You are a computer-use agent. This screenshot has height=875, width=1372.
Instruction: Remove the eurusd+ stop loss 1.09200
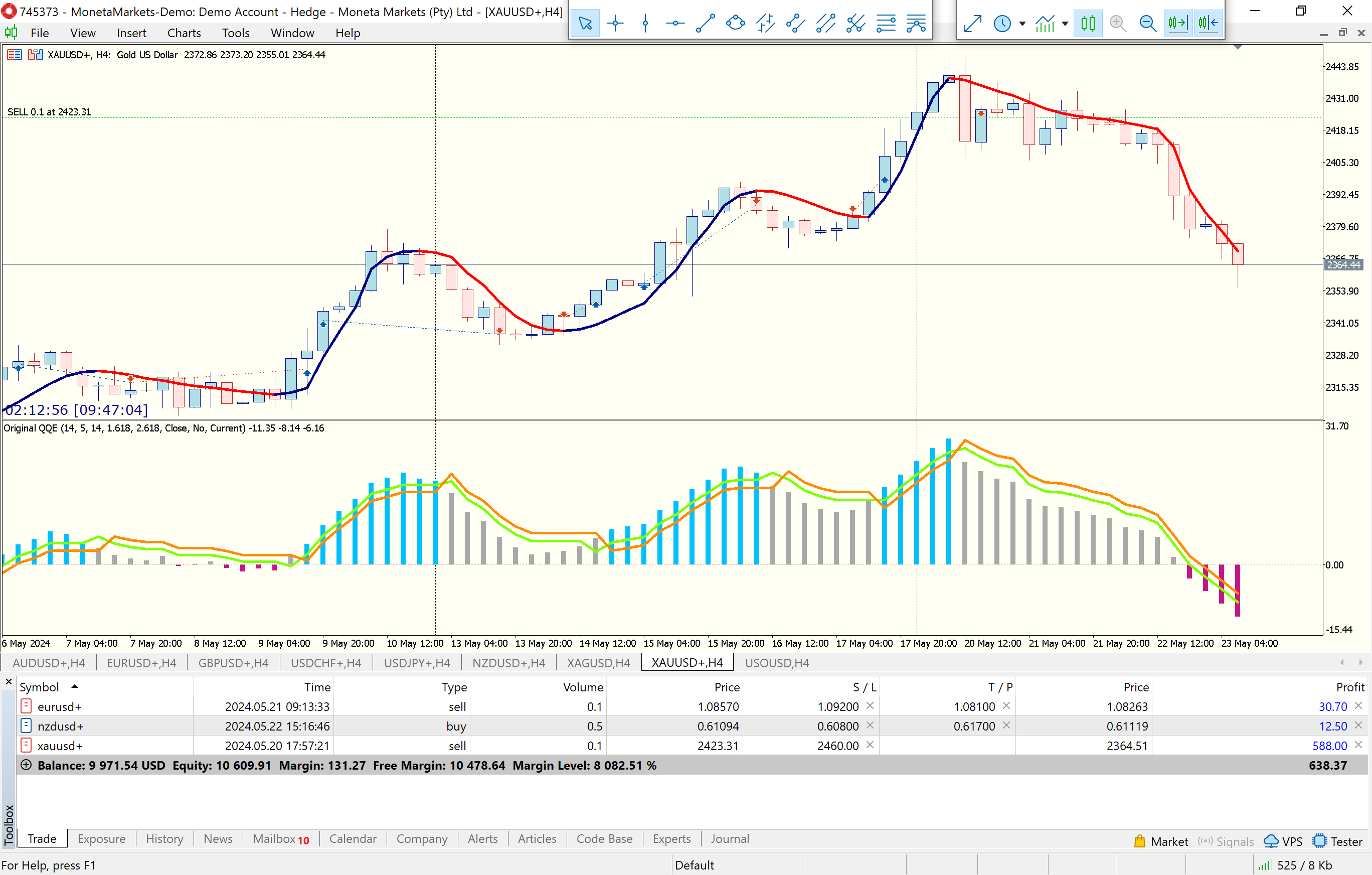pos(870,706)
